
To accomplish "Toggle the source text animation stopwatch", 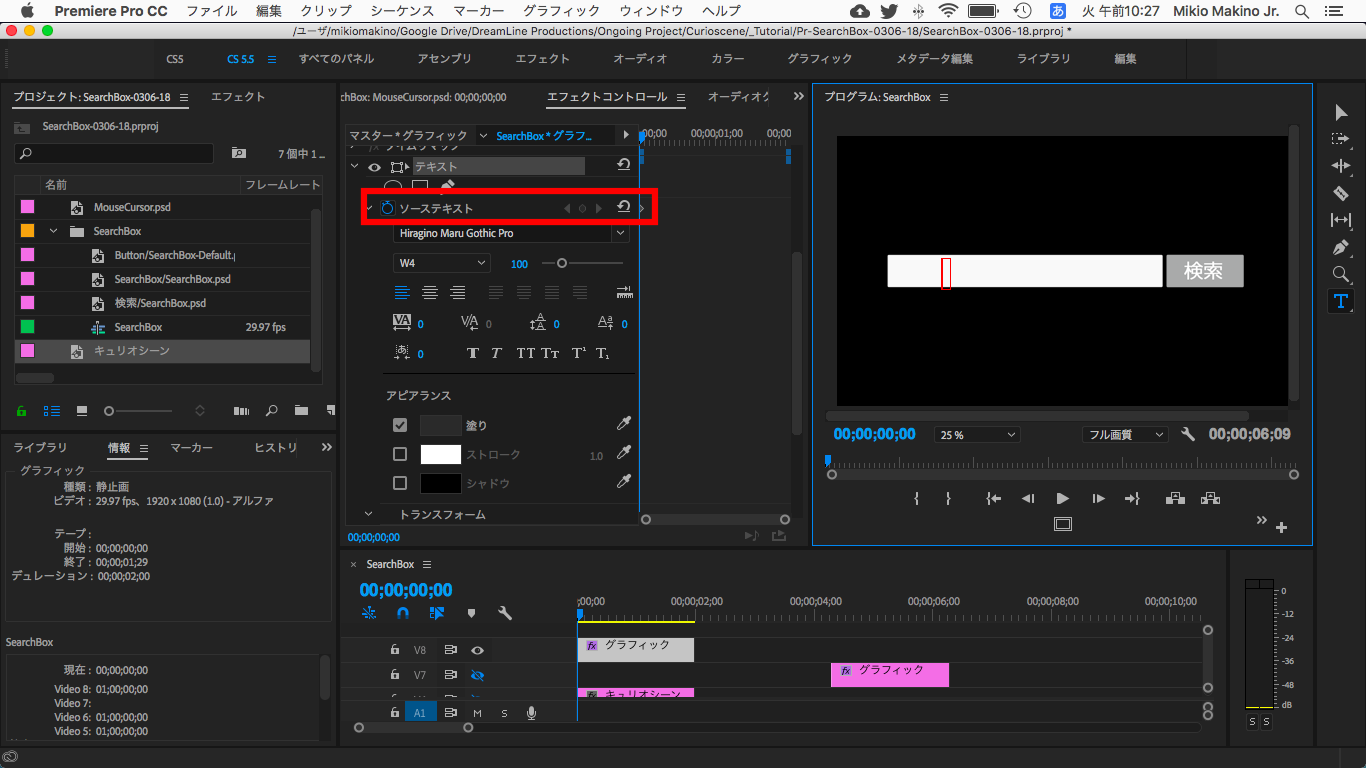I will point(387,208).
